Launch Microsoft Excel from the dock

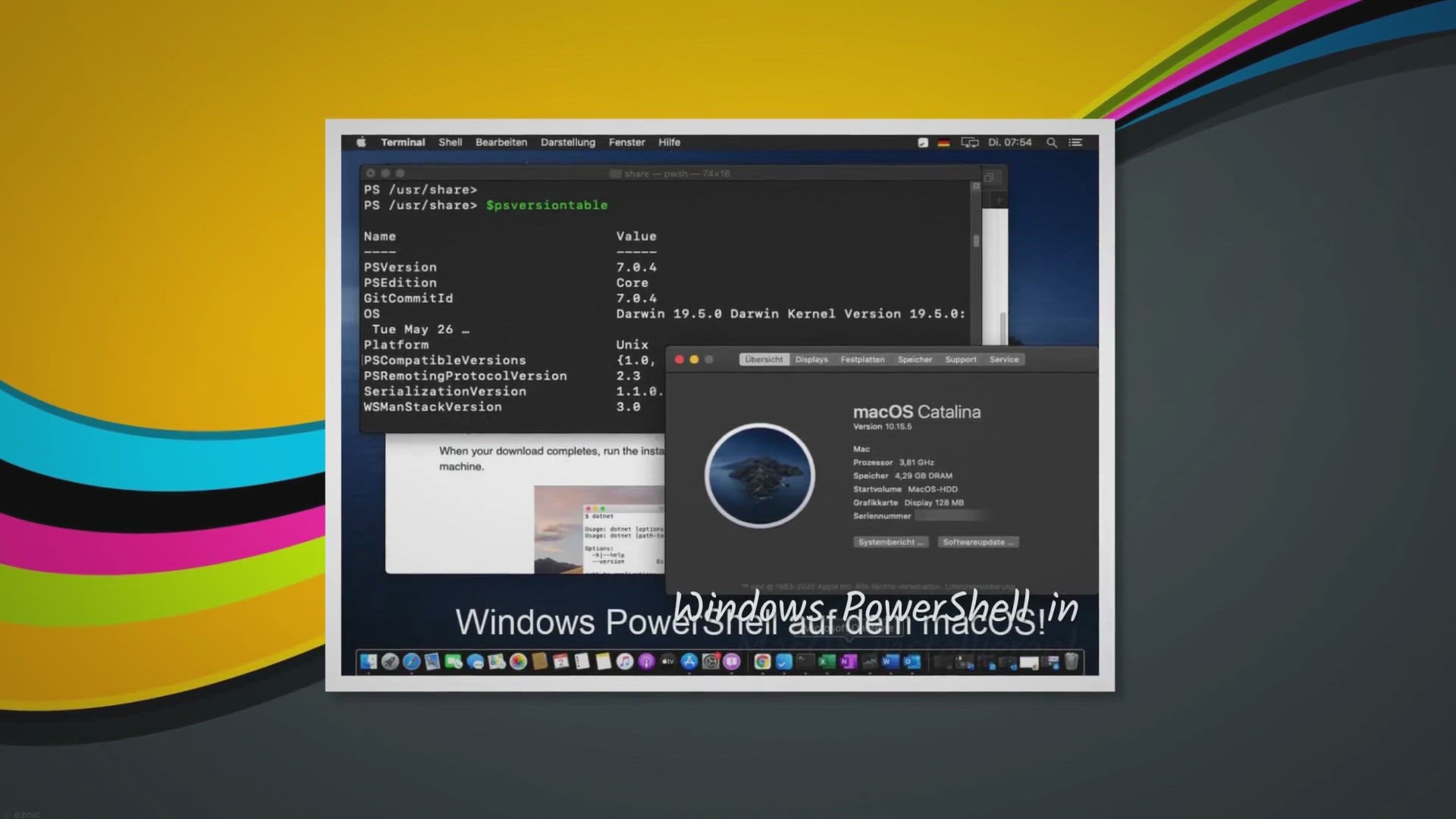(x=827, y=662)
